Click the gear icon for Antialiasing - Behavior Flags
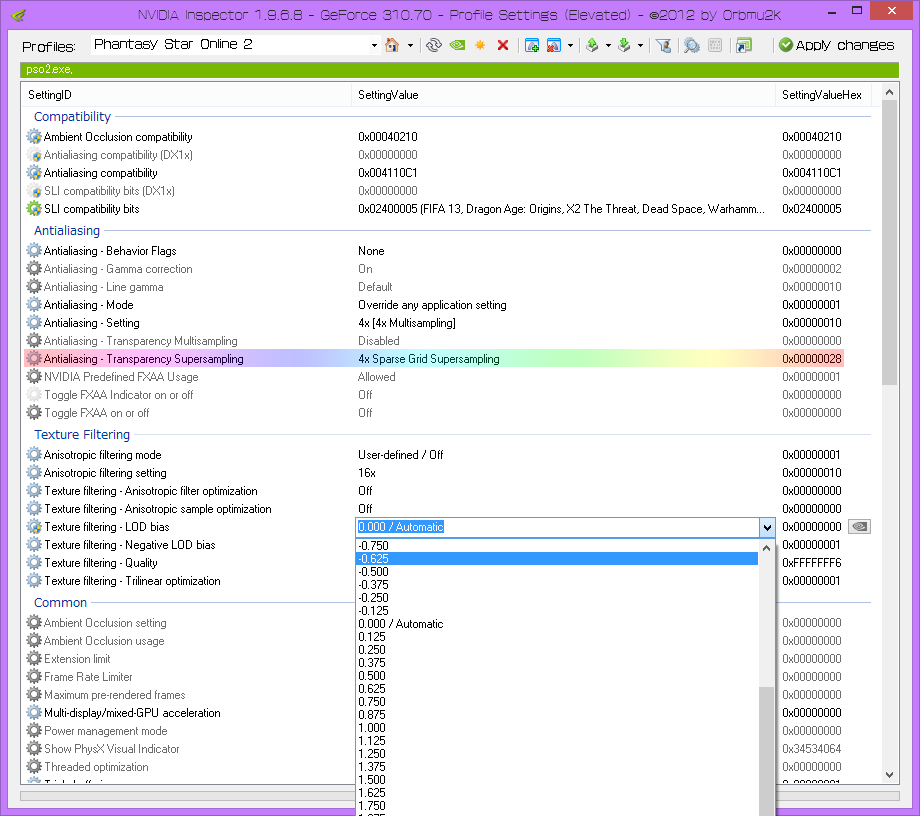 (x=34, y=250)
